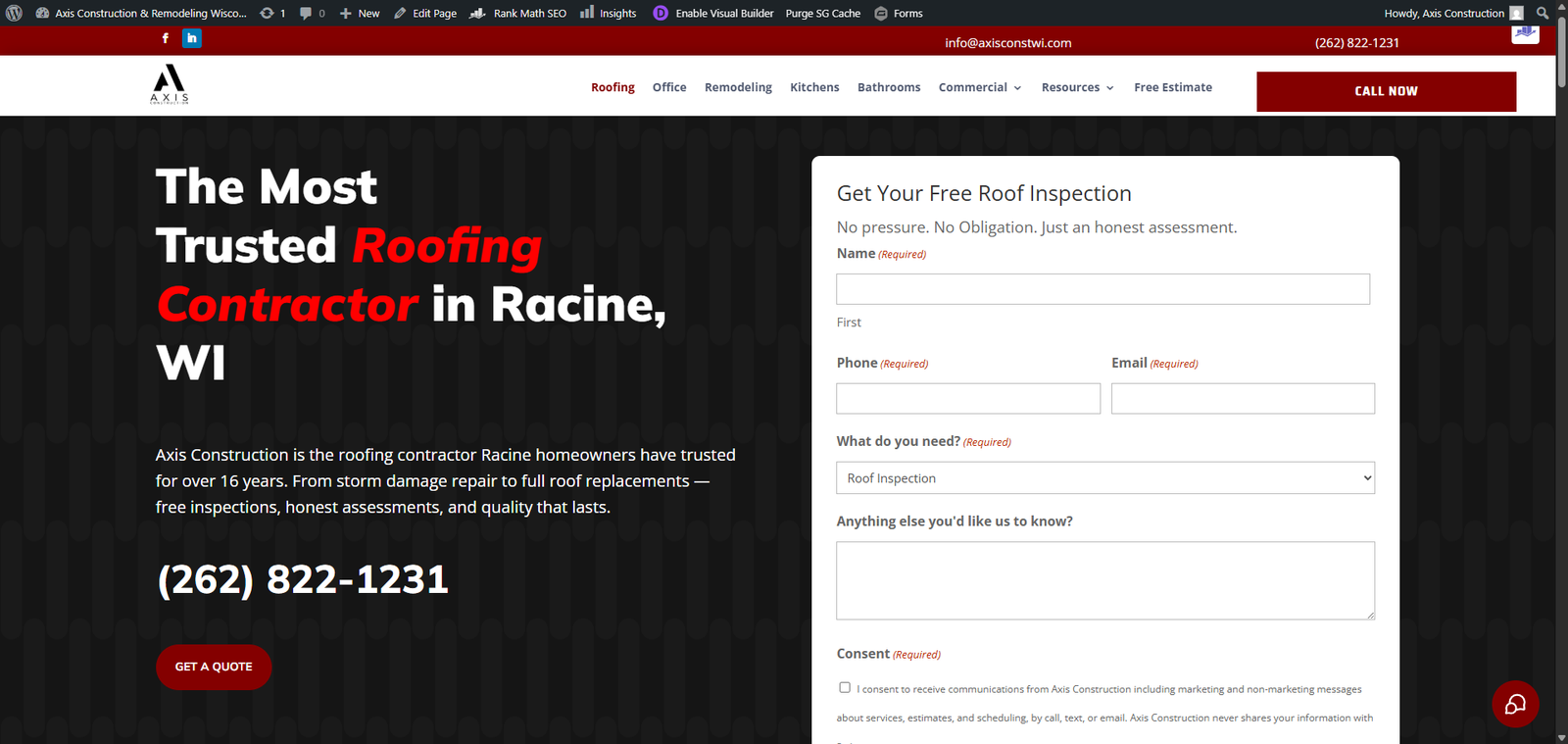Click the admin bar search magnifier
This screenshot has width=1568, height=744.
click(x=1543, y=13)
